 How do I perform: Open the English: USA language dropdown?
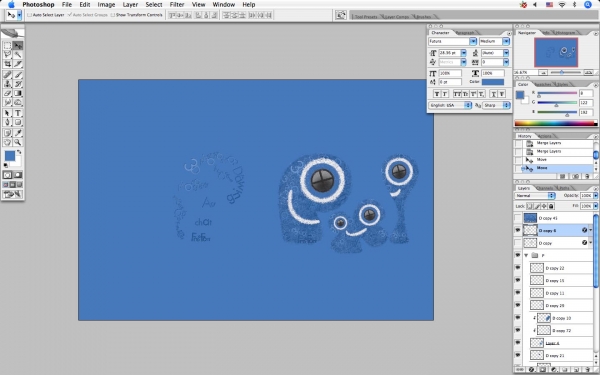click(450, 105)
